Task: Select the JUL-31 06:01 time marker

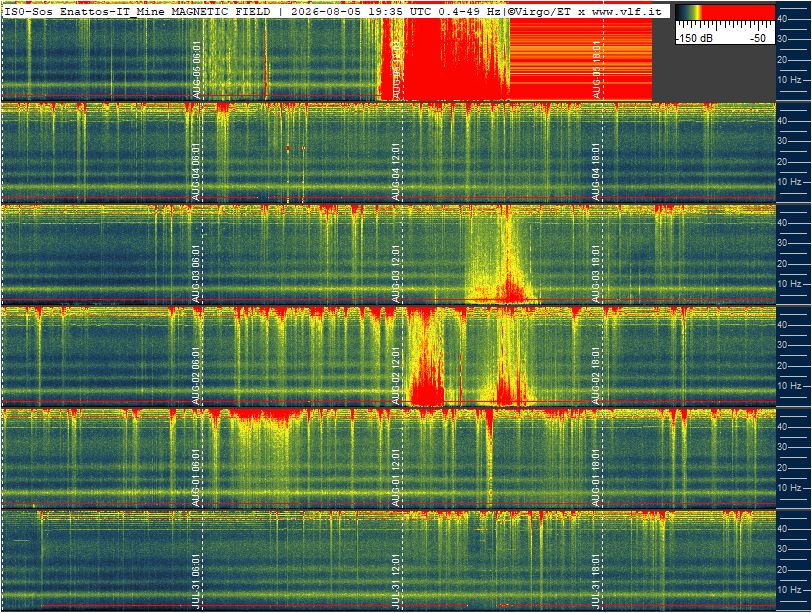Action: click(x=196, y=580)
